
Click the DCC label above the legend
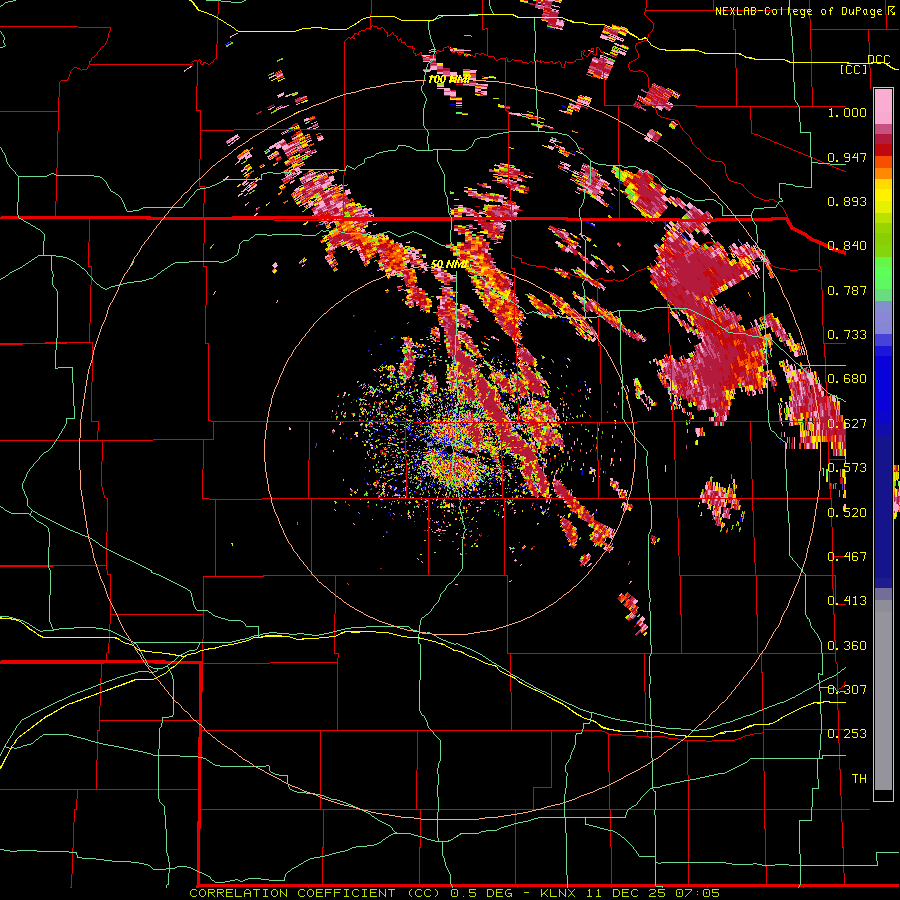click(879, 59)
